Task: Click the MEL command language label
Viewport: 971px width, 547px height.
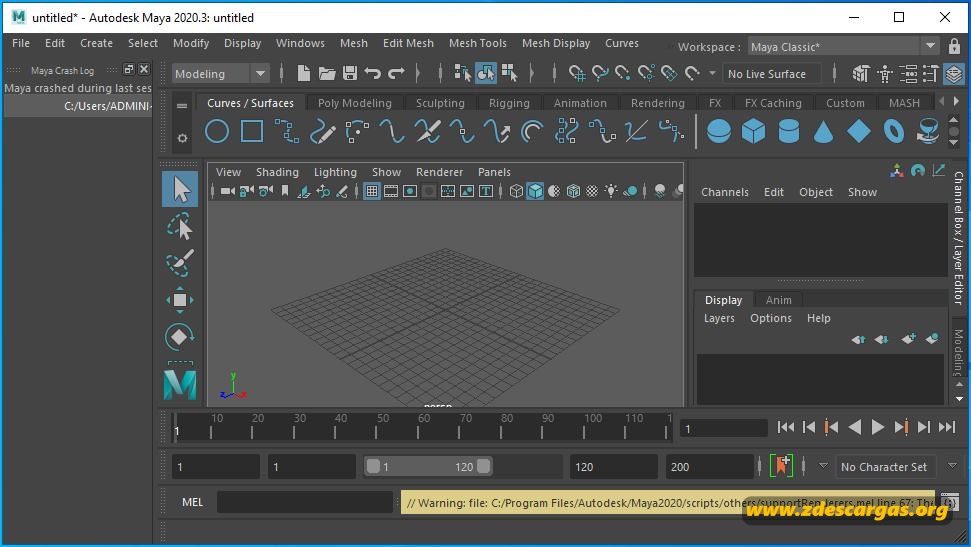Action: pos(193,502)
